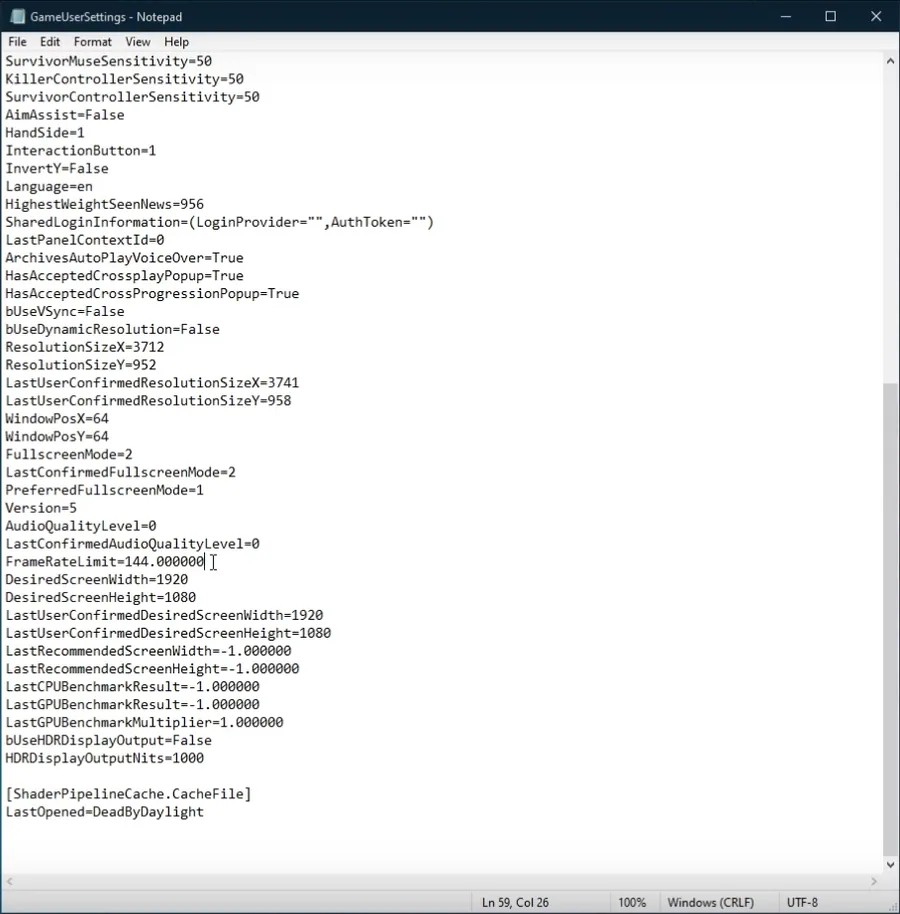Click the LastGPUBenchmarkResult=-1.000000 line
The height and width of the screenshot is (914, 900).
(132, 705)
